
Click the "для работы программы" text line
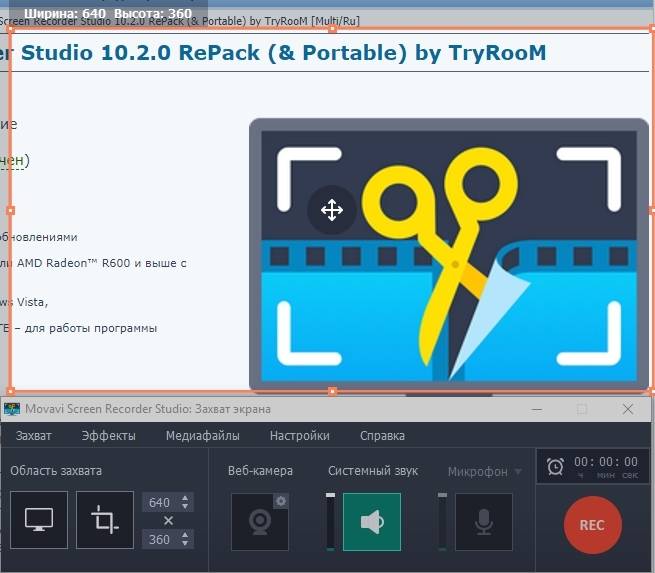(91, 328)
